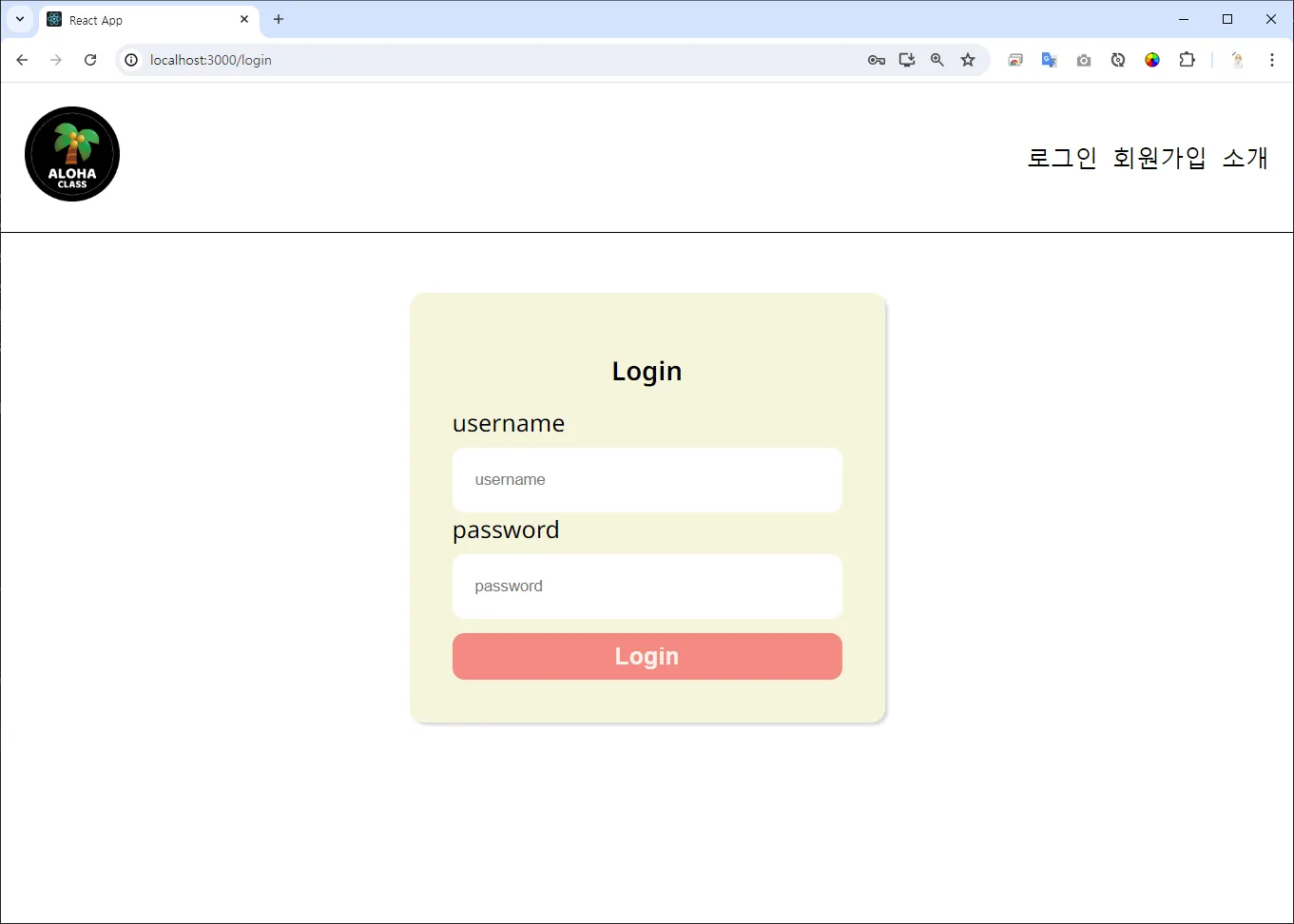Bookmark this page with the star icon

pyautogui.click(x=968, y=60)
